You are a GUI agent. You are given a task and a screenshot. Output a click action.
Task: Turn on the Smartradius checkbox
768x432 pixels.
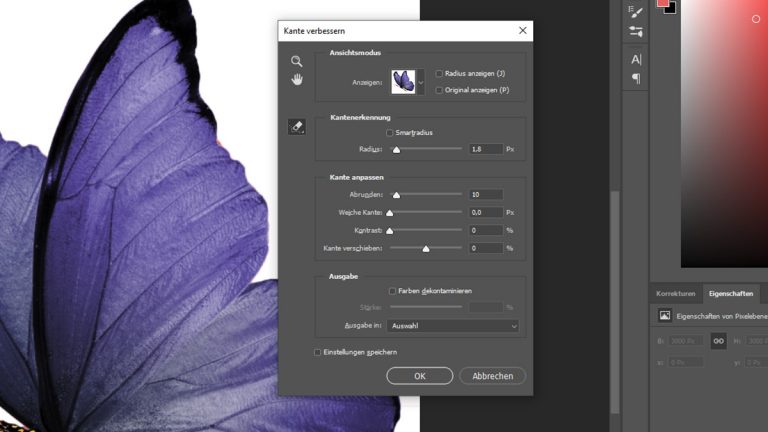point(390,132)
